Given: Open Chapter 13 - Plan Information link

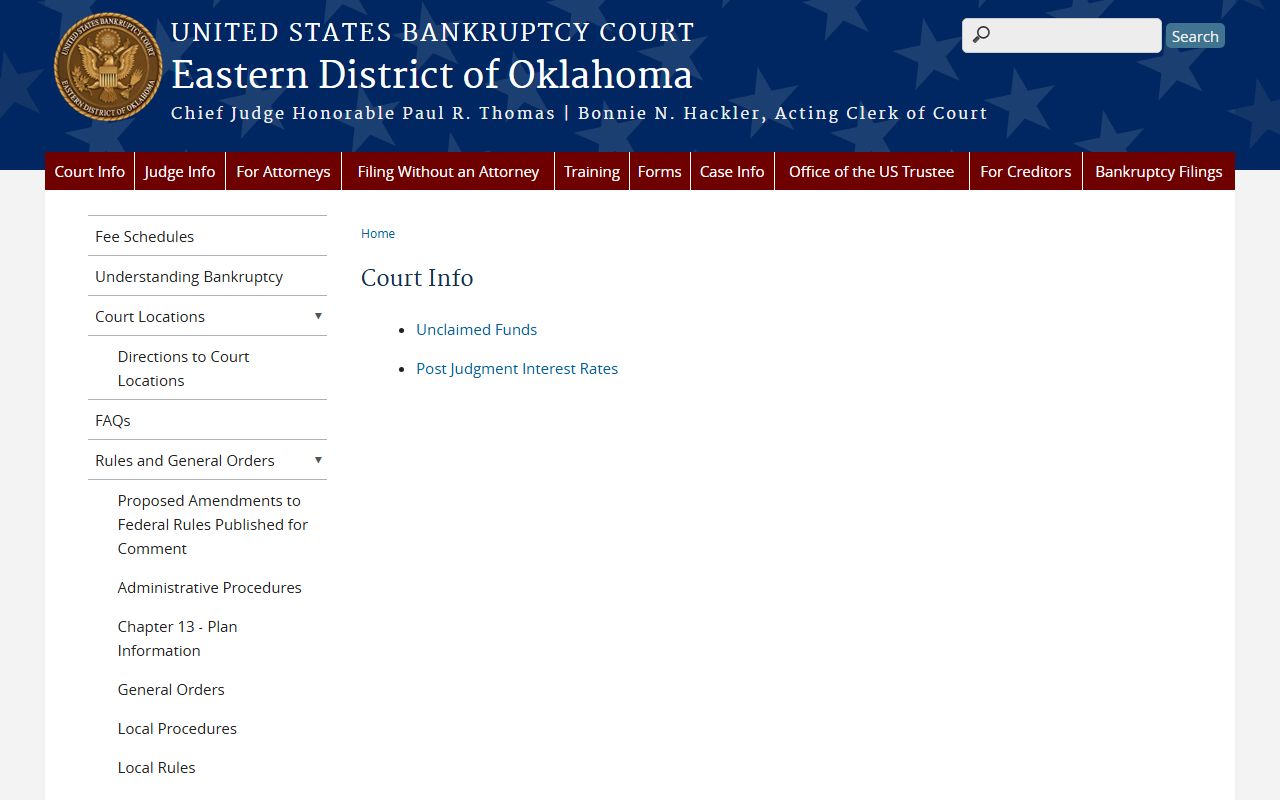Looking at the screenshot, I should [178, 638].
